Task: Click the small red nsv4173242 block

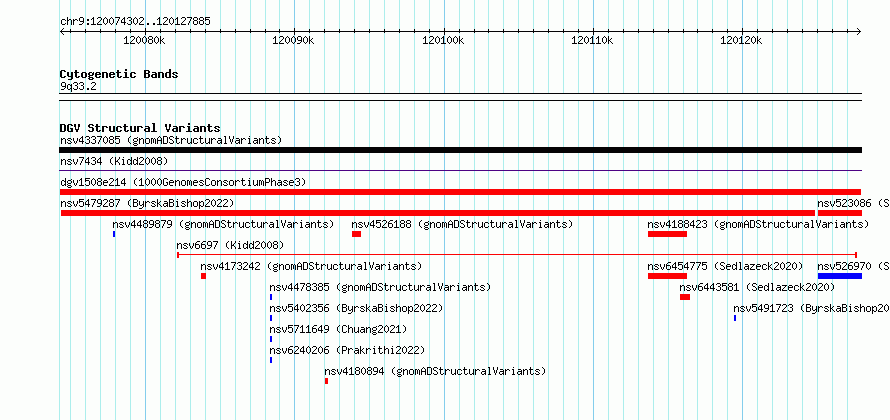Action: (203, 276)
